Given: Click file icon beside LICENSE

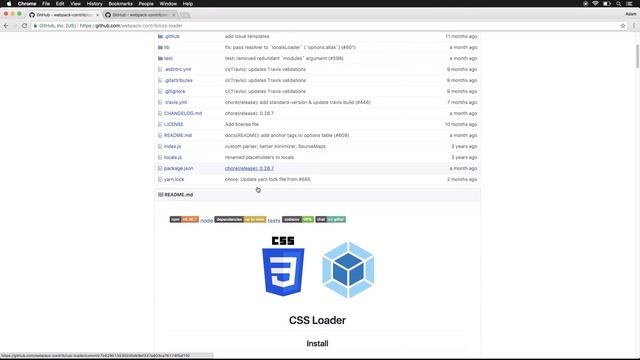Looking at the screenshot, I should pyautogui.click(x=160, y=124).
